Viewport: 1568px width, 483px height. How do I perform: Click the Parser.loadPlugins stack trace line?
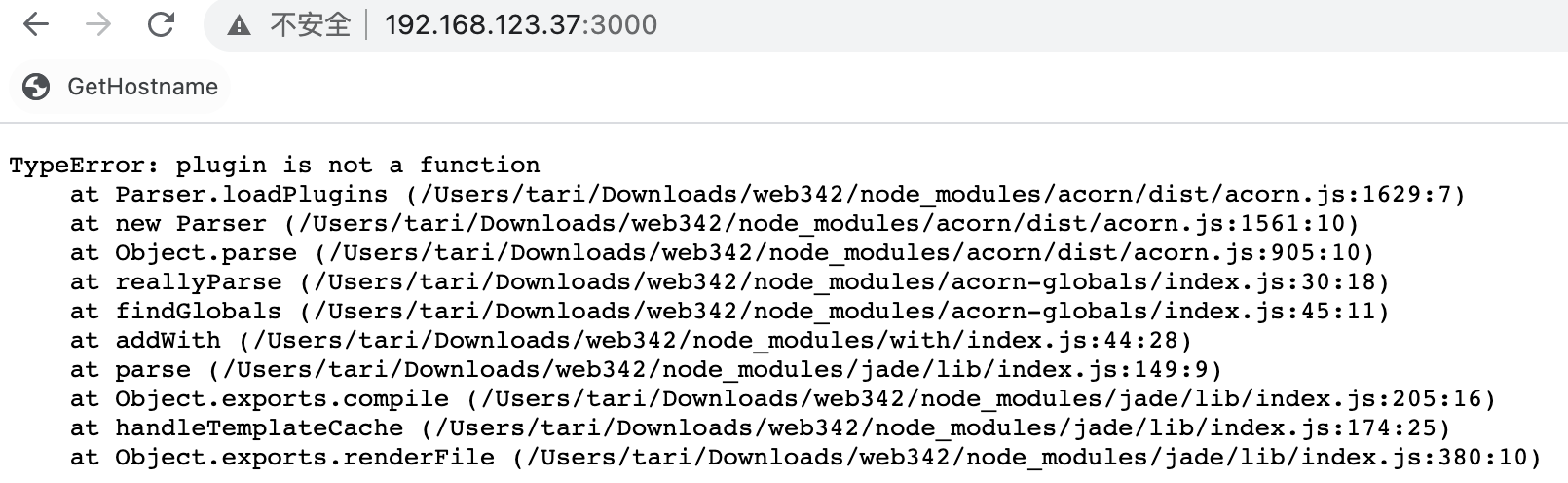click(x=767, y=194)
